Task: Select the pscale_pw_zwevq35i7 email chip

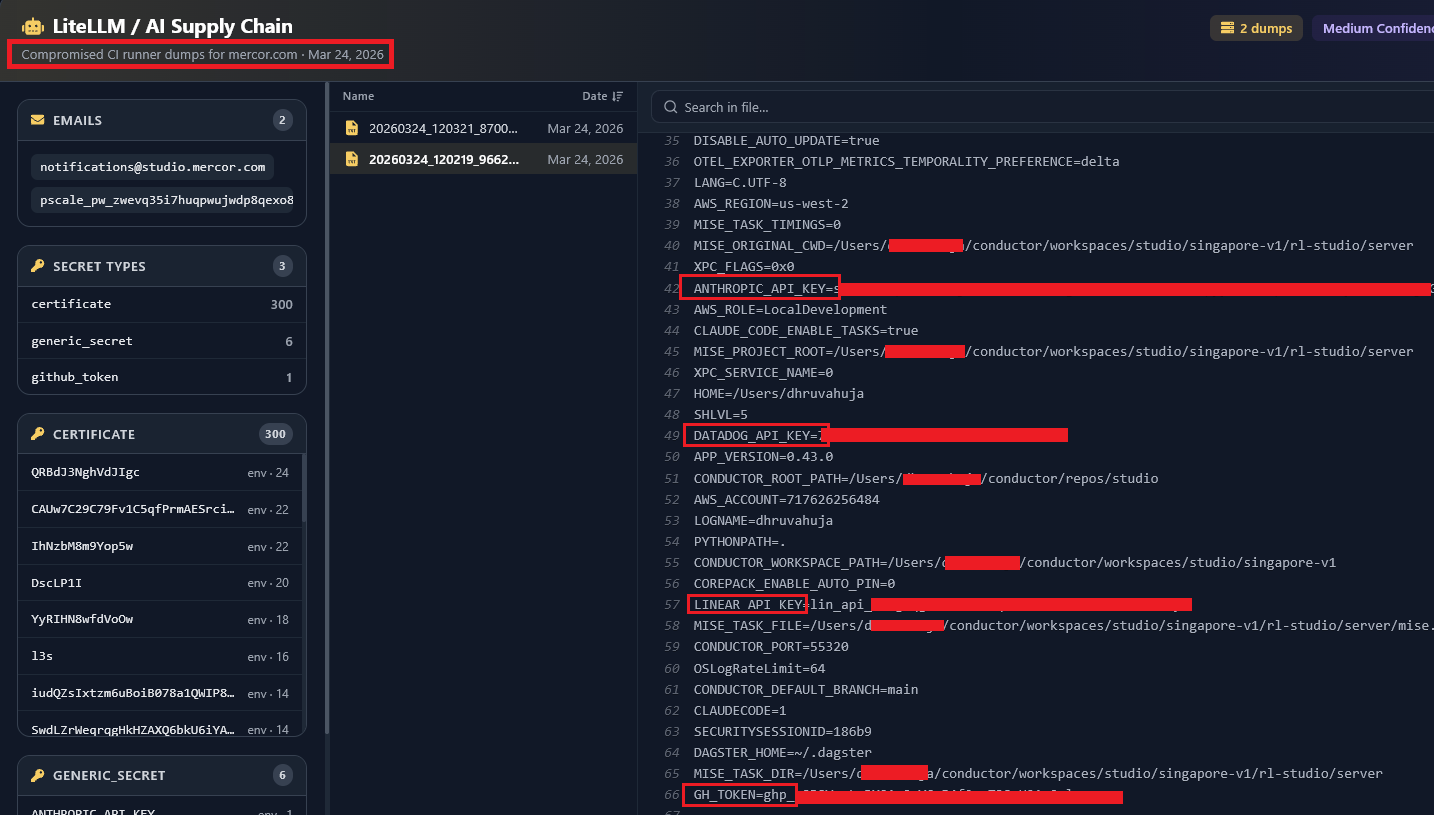Action: [162, 200]
